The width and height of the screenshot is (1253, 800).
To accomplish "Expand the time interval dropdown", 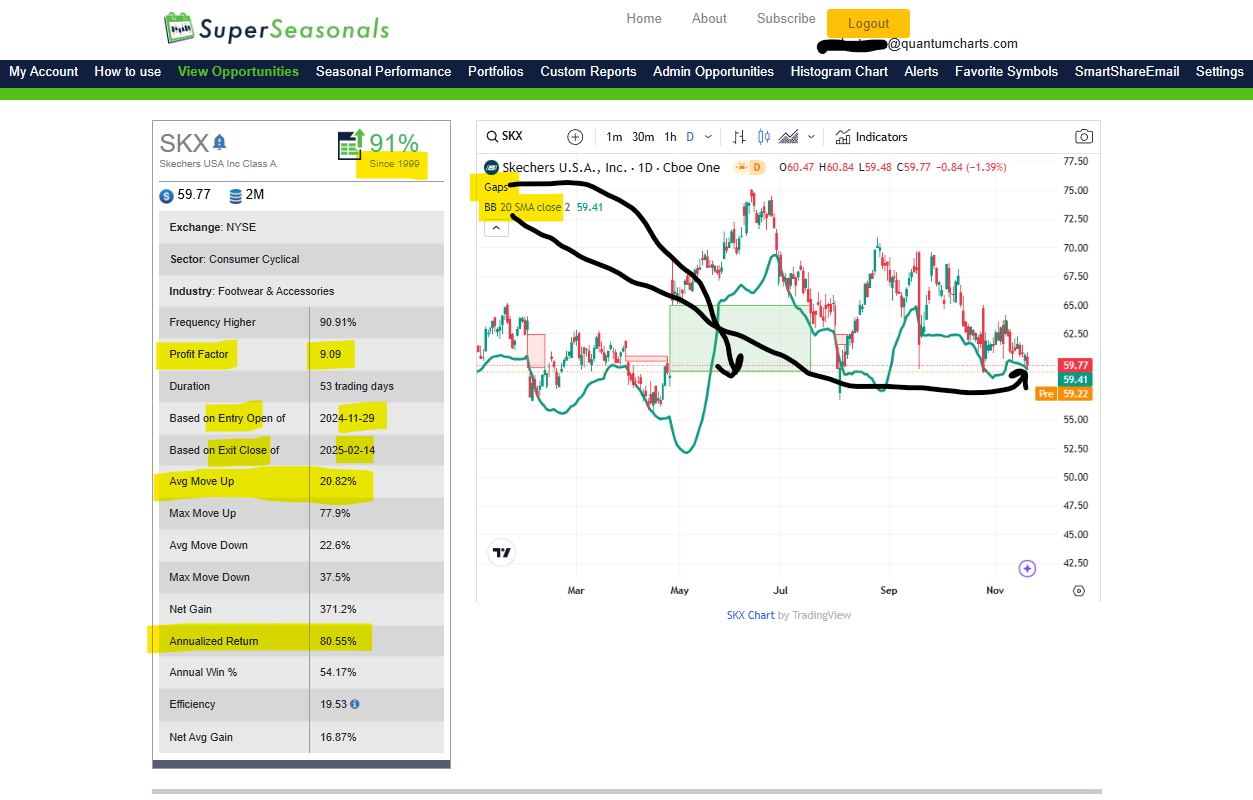I will pyautogui.click(x=709, y=137).
